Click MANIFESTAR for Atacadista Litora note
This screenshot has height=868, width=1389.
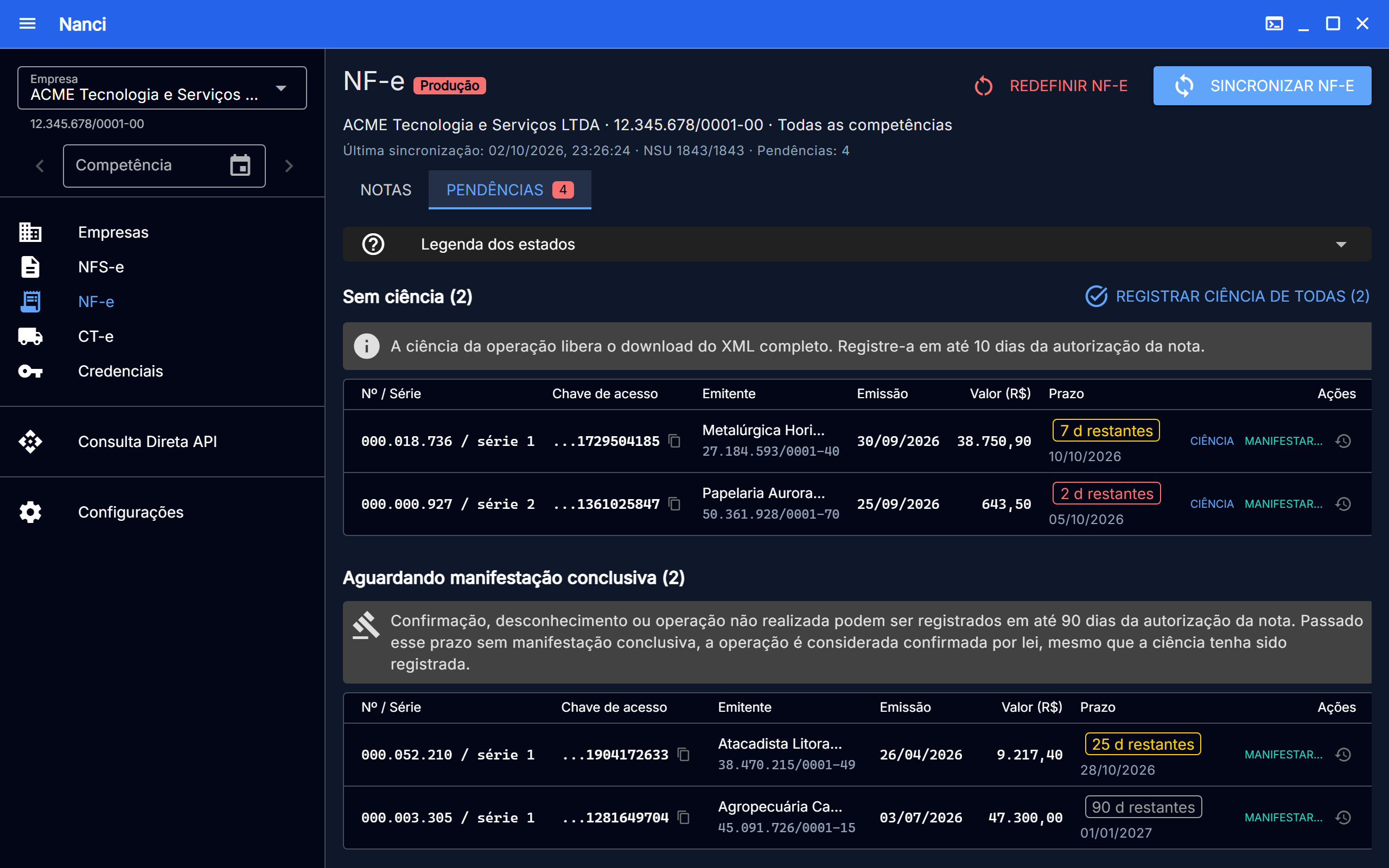(1283, 754)
